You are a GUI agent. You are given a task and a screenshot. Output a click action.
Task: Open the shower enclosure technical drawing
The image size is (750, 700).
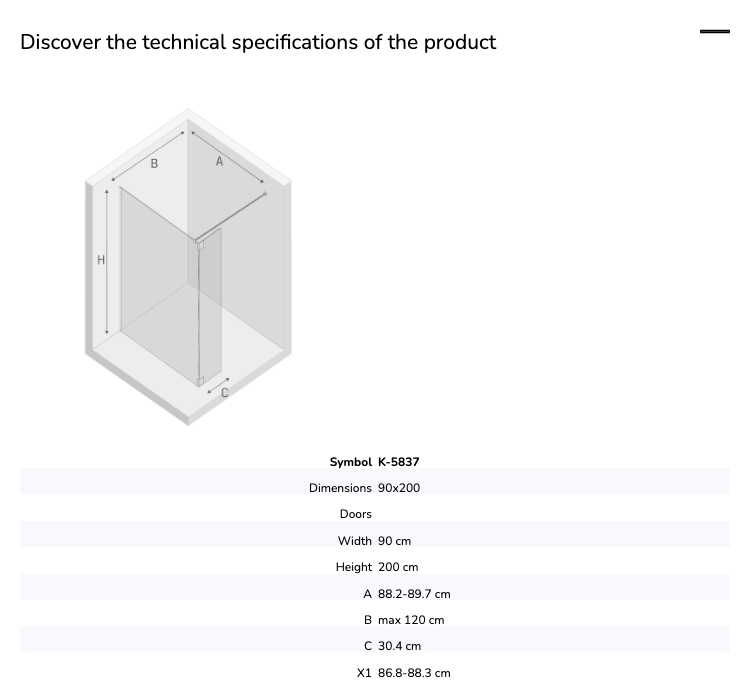(x=188, y=267)
